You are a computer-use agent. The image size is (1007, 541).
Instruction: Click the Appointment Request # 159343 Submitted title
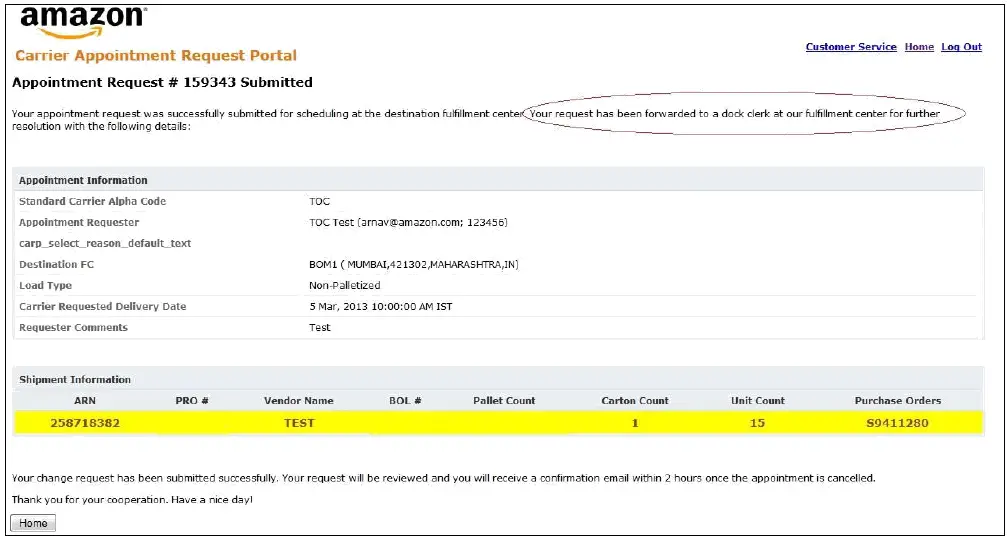(162, 82)
